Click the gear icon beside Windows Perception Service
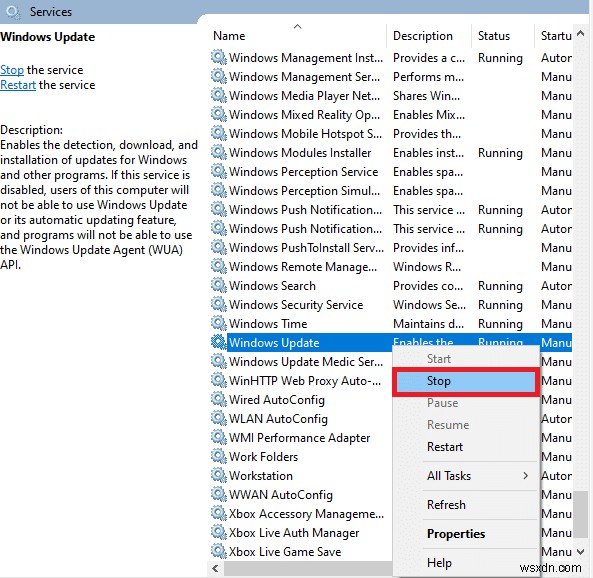The image size is (593, 578). point(219,171)
